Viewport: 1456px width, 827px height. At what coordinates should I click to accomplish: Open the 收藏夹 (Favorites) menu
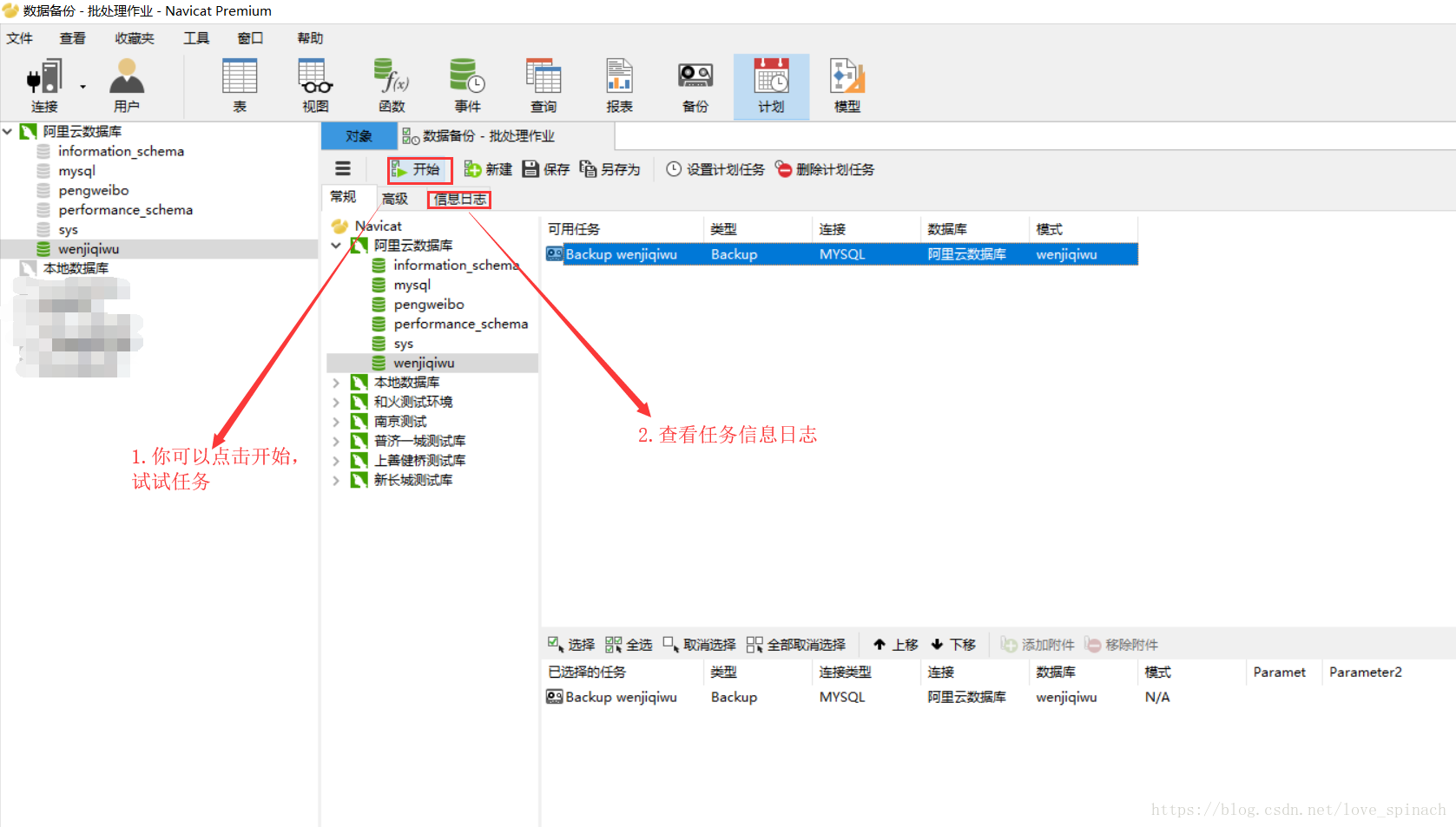tap(135, 38)
